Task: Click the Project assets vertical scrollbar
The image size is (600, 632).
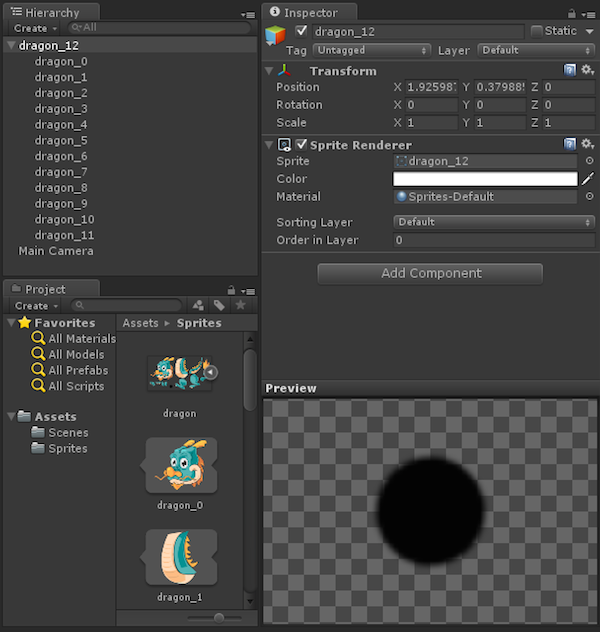Action: tap(250, 380)
